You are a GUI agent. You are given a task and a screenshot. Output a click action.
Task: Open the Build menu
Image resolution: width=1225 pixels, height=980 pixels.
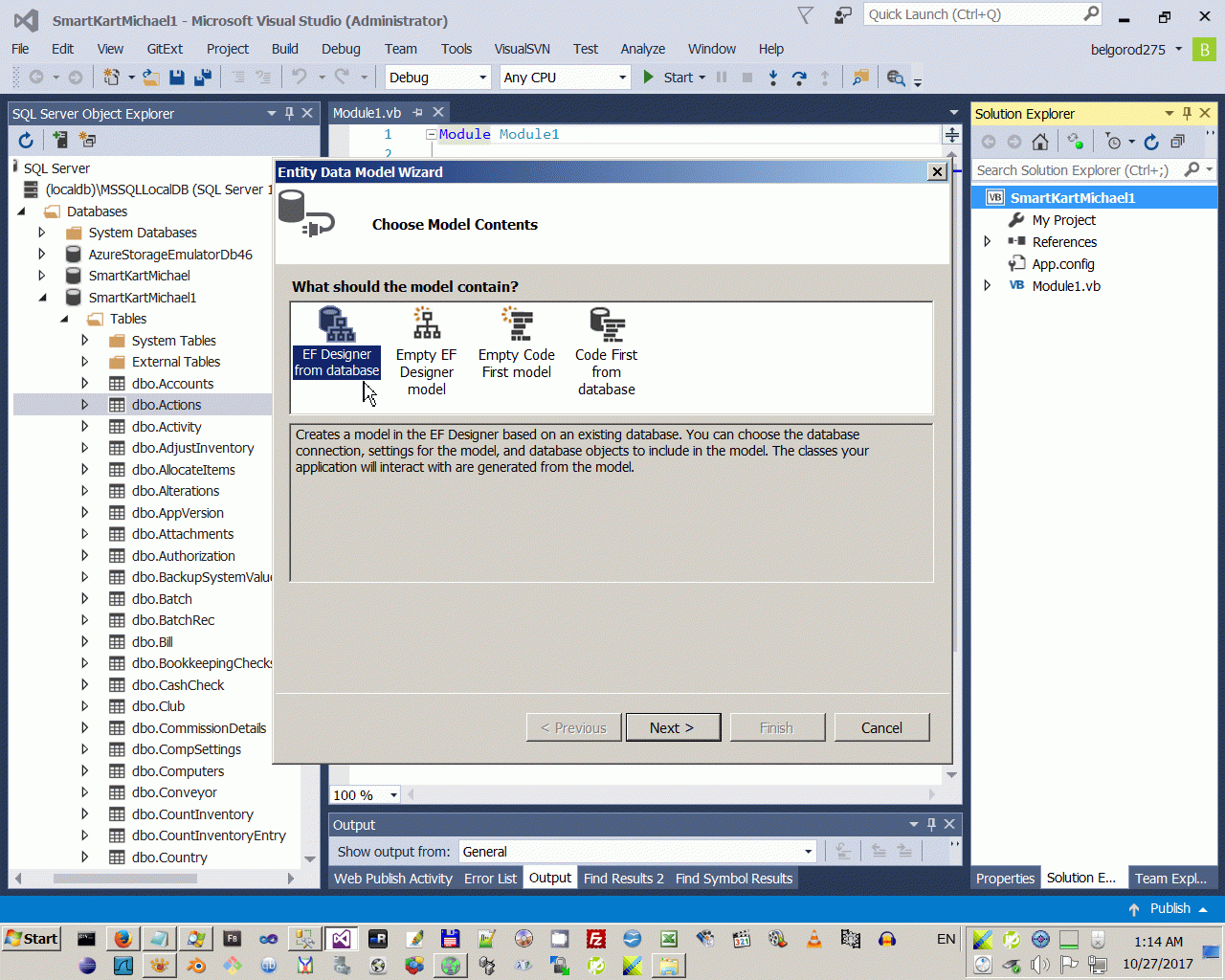tap(285, 49)
